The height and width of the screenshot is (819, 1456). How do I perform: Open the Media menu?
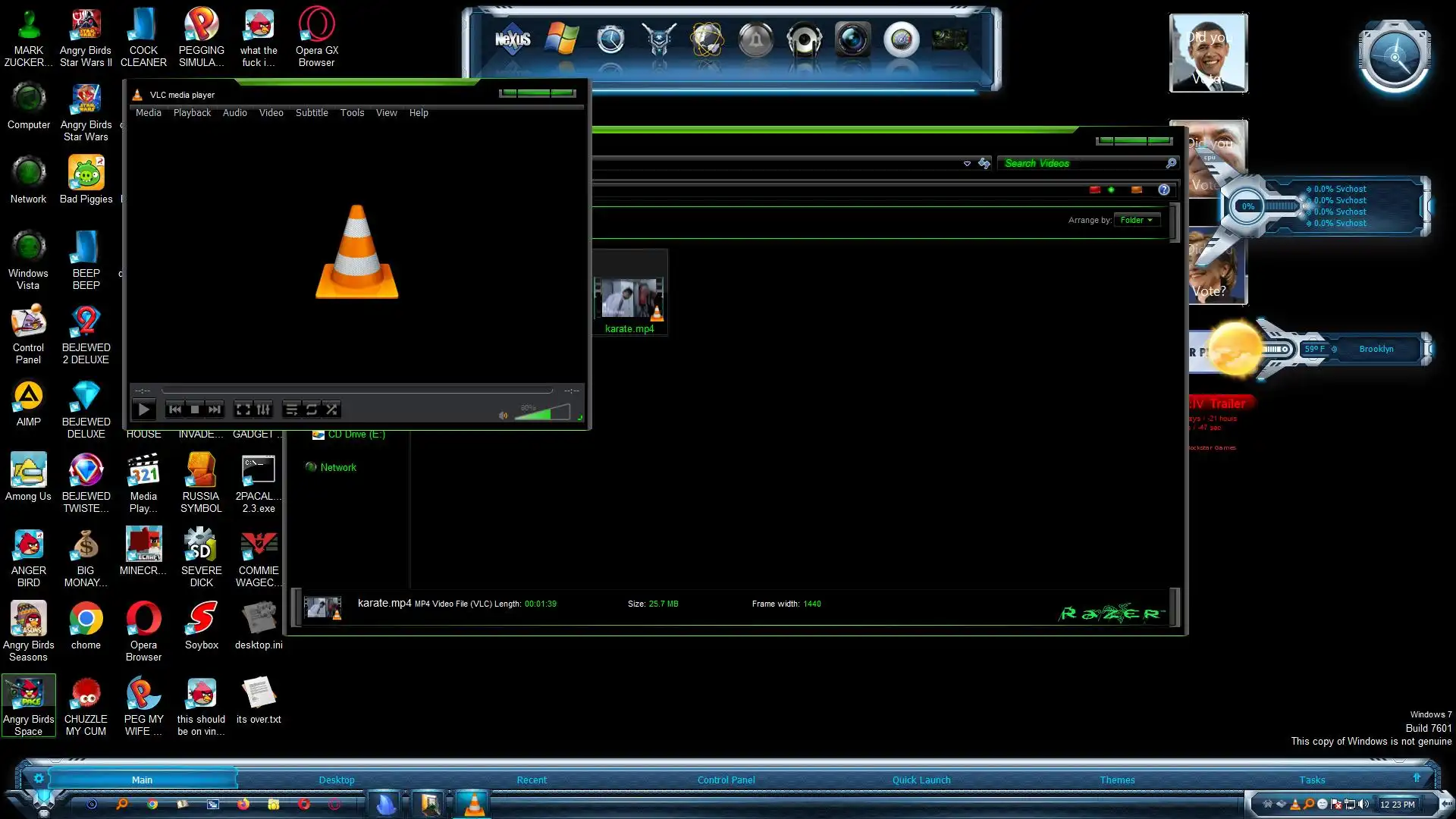coord(148,113)
